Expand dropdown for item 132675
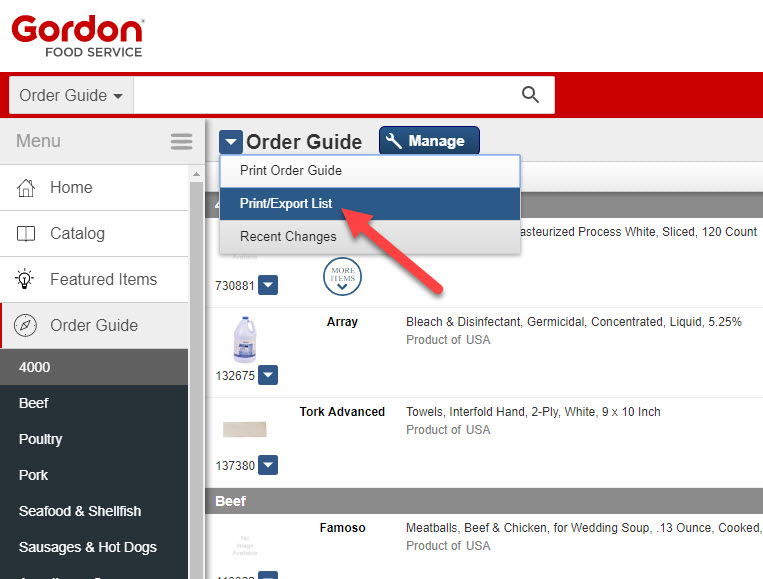 268,375
